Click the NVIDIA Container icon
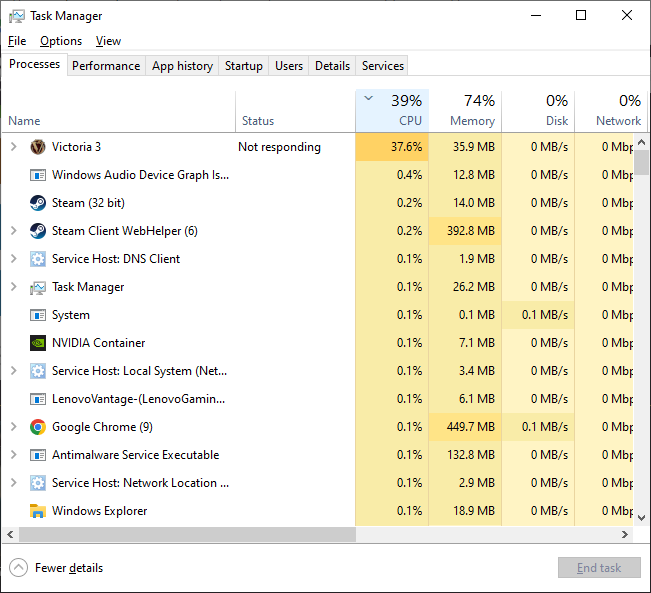Viewport: 651px width, 593px height. coord(38,343)
